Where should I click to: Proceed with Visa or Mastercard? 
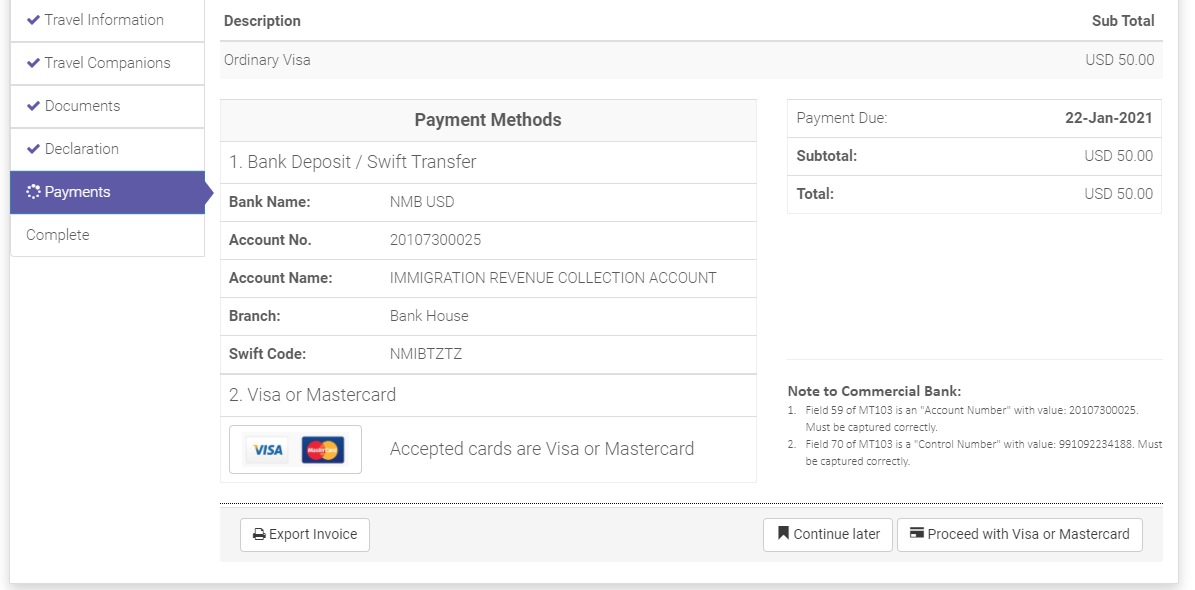(x=1020, y=534)
